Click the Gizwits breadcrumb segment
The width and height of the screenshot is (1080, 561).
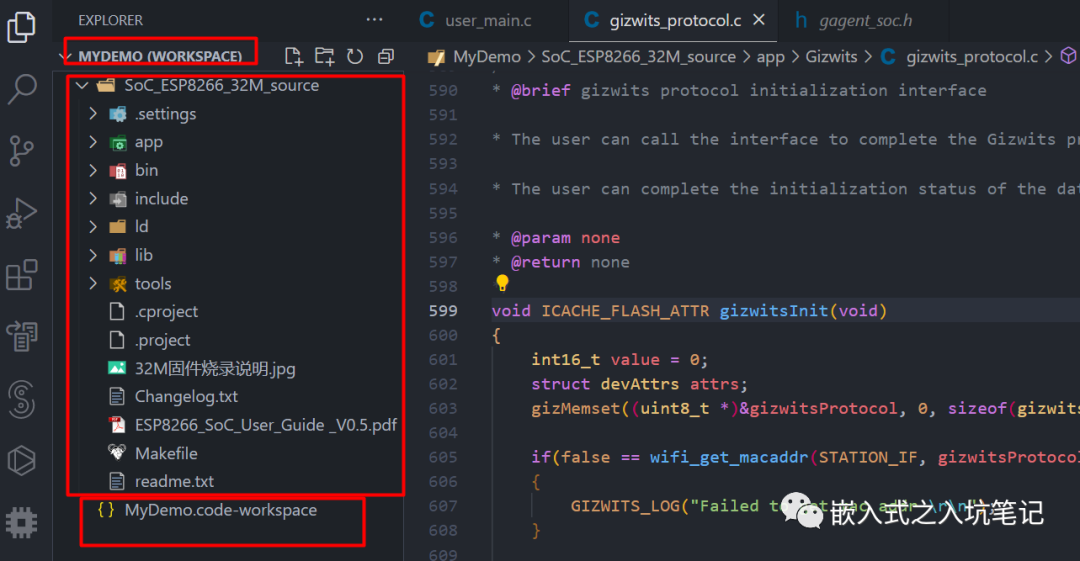(831, 57)
